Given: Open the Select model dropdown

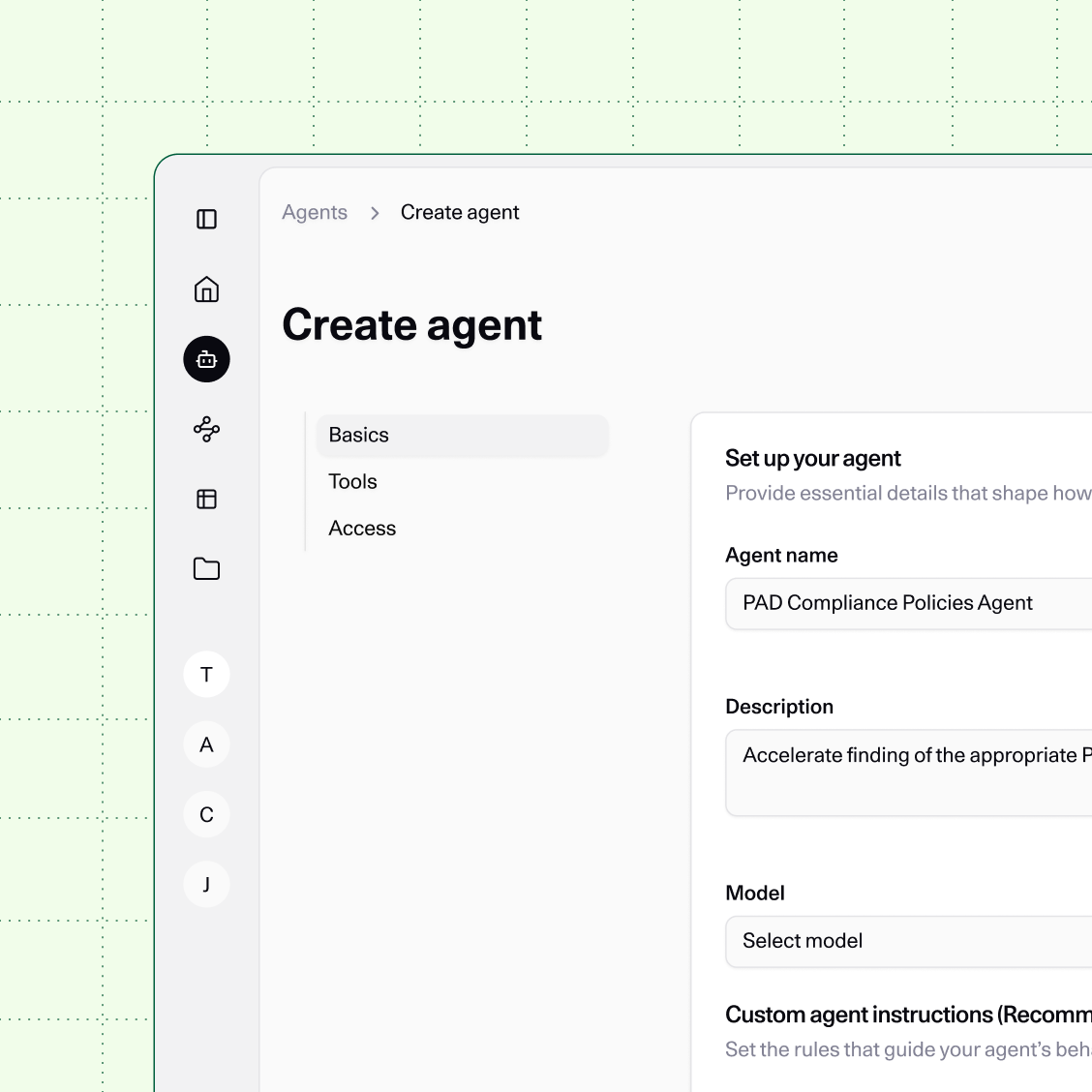Looking at the screenshot, I should (x=908, y=942).
